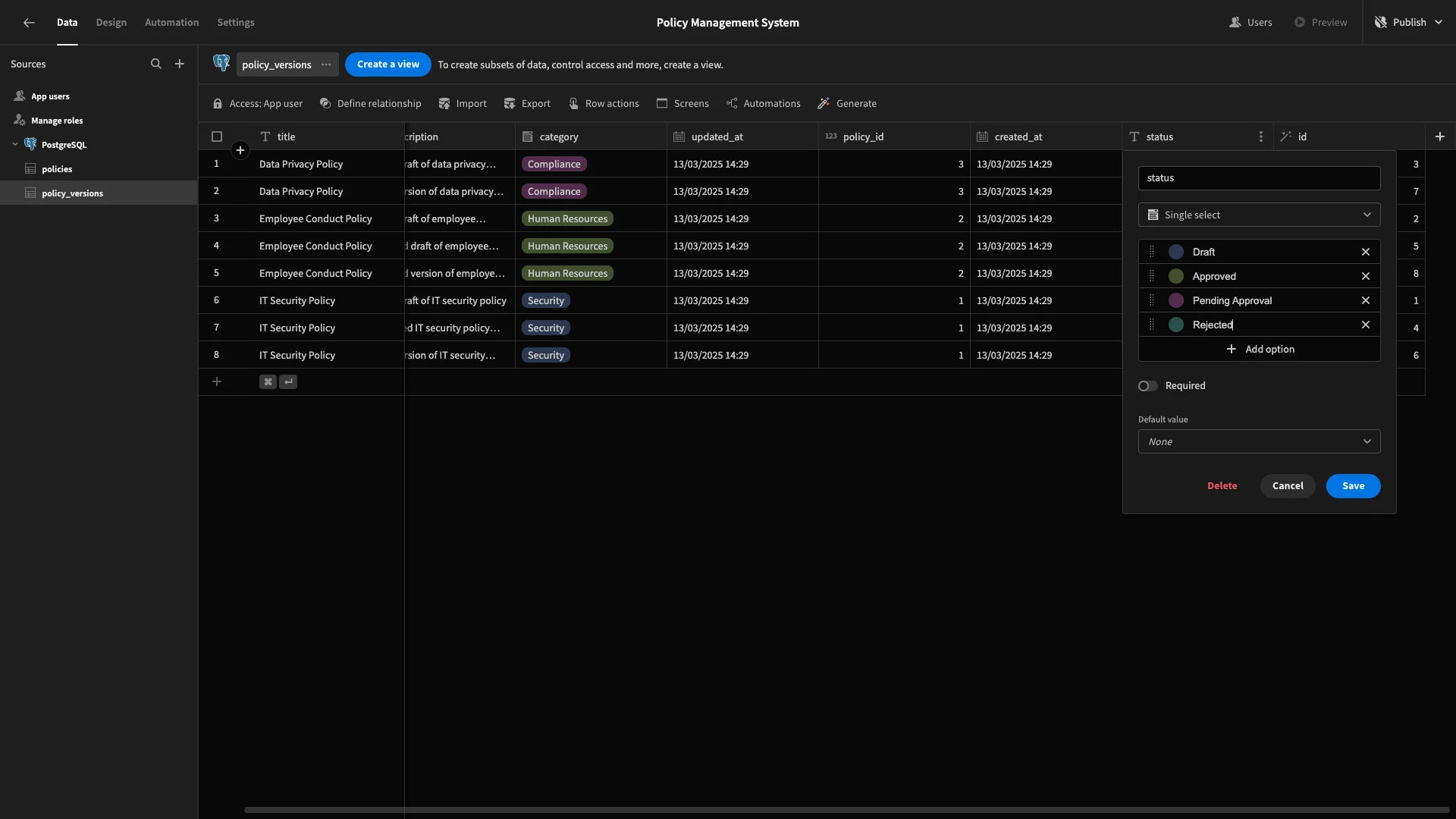Click the circular plus beside row 1
The width and height of the screenshot is (1456, 819).
point(240,150)
